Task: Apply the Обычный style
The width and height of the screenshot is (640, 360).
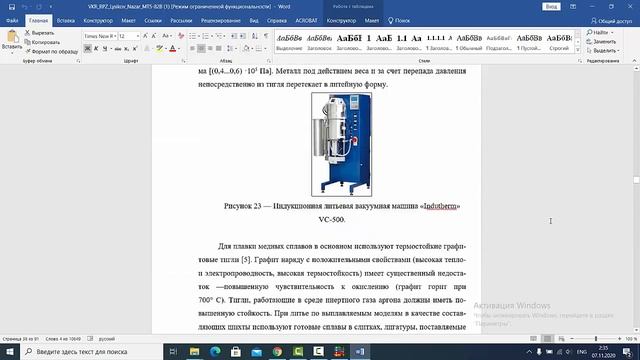Action: pos(469,42)
